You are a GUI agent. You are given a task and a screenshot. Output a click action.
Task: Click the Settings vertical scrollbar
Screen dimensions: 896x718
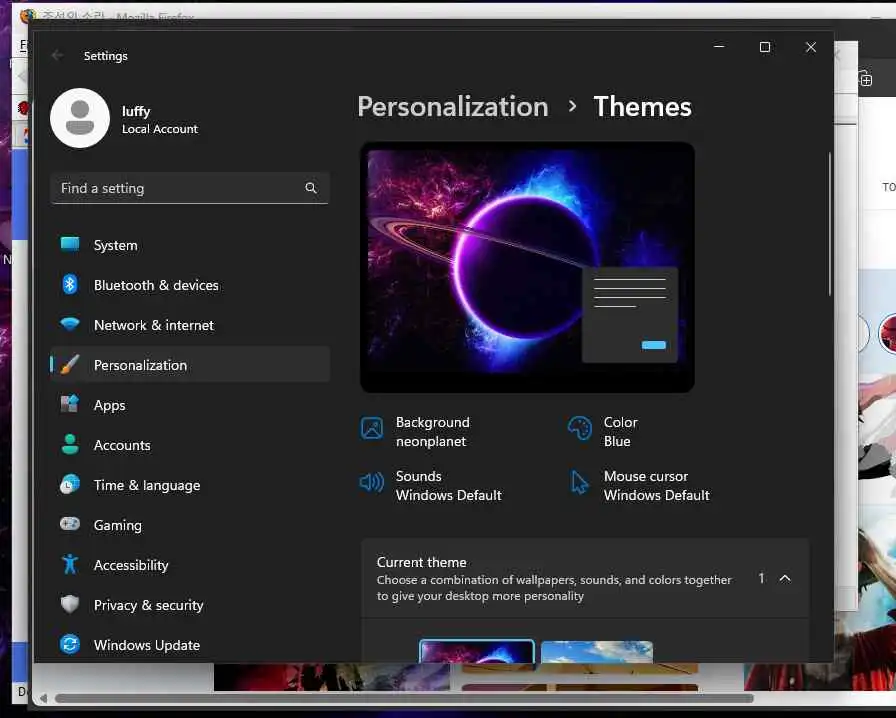point(830,224)
